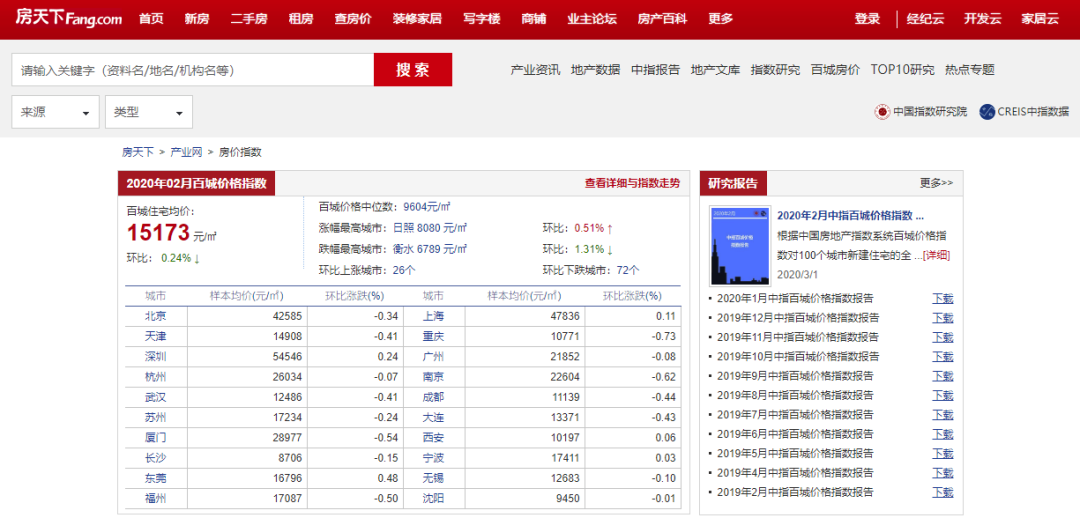Open 杭州 in the city table
Image resolution: width=1080 pixels, height=518 pixels.
coord(156,377)
